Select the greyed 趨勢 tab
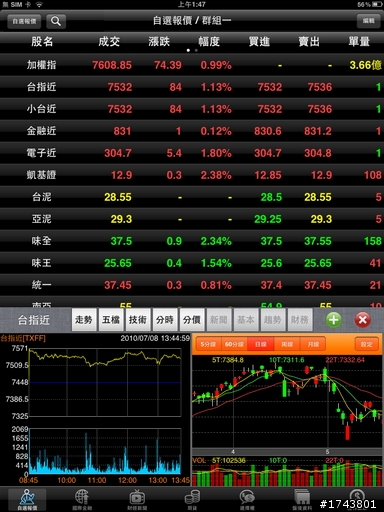 tap(273, 320)
